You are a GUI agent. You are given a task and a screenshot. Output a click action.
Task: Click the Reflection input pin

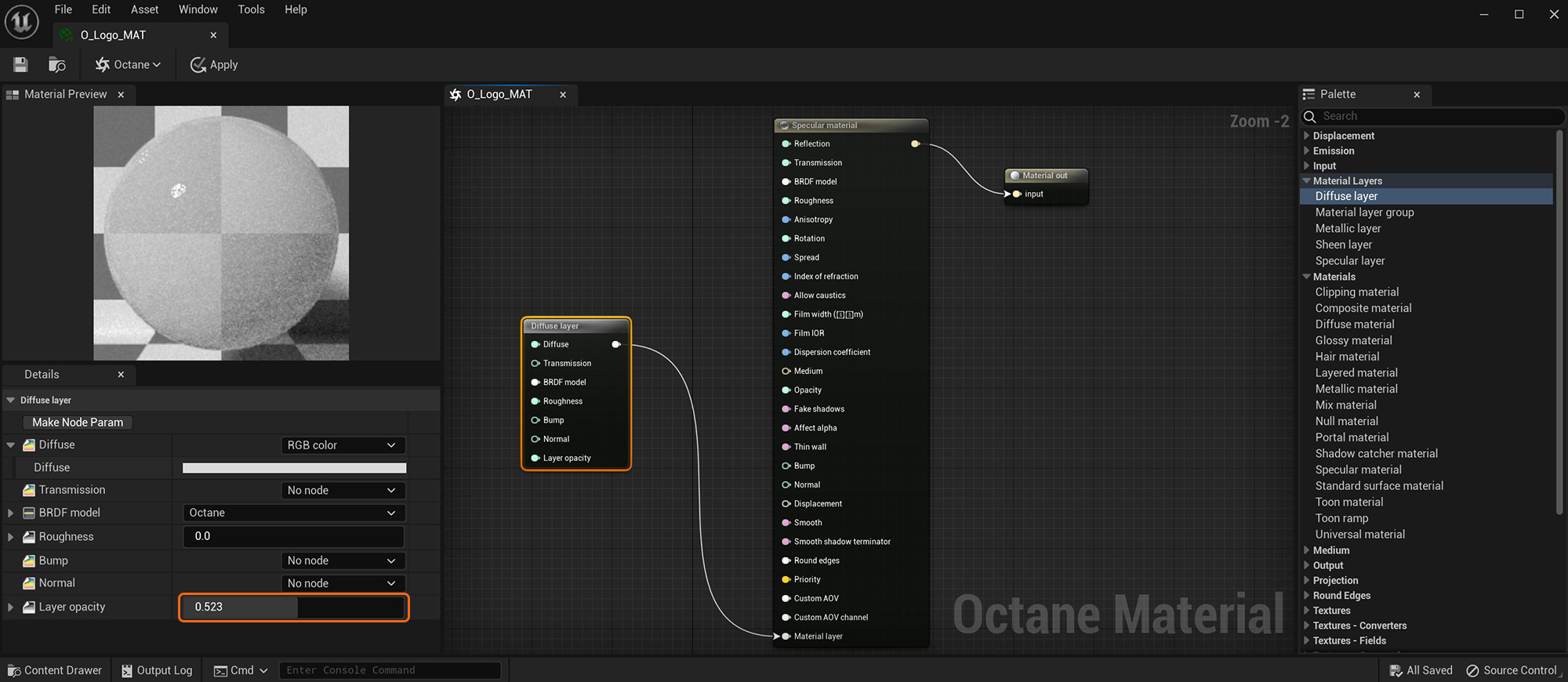786,143
